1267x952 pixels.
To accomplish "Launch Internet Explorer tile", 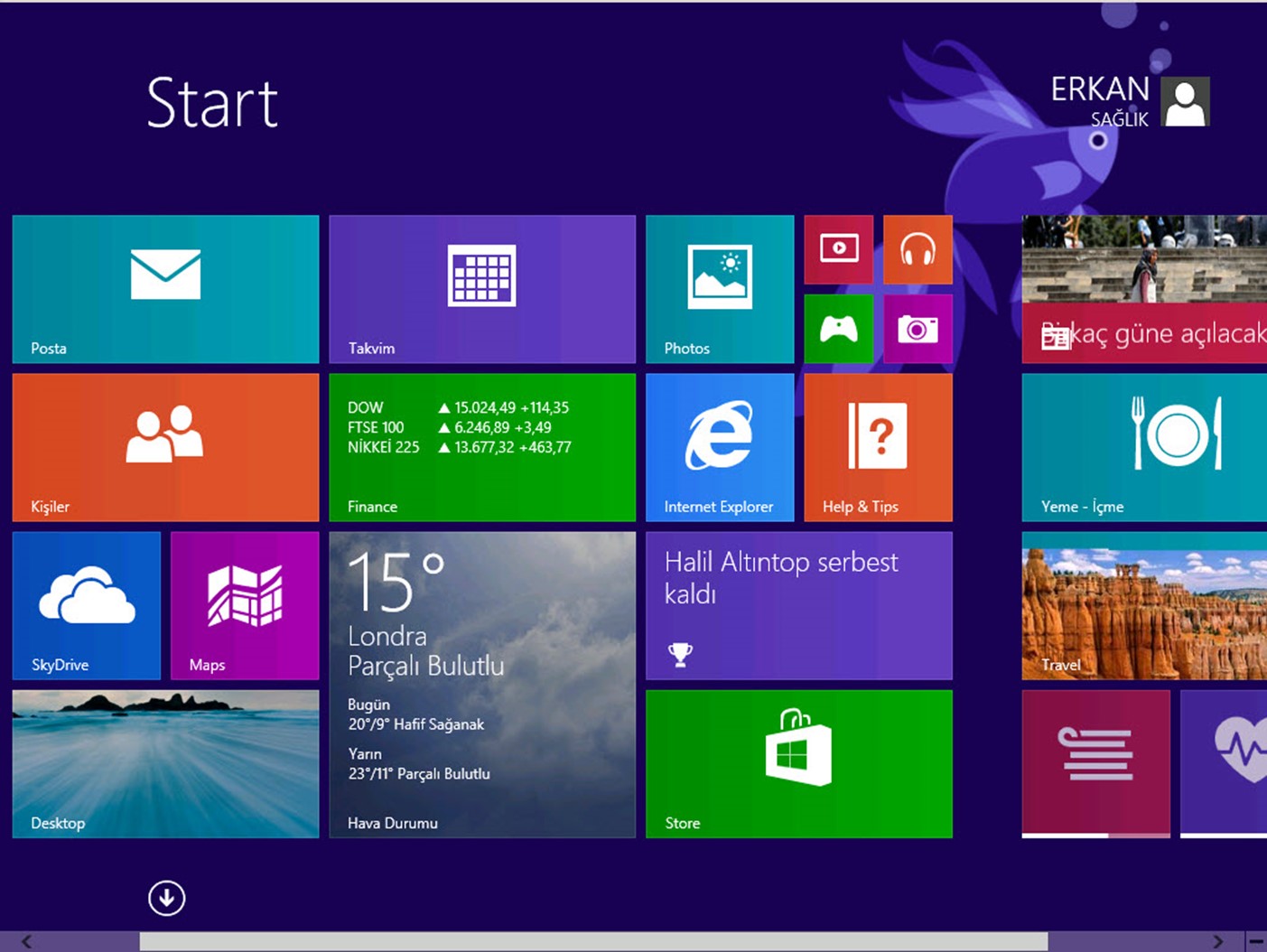I will coord(720,447).
